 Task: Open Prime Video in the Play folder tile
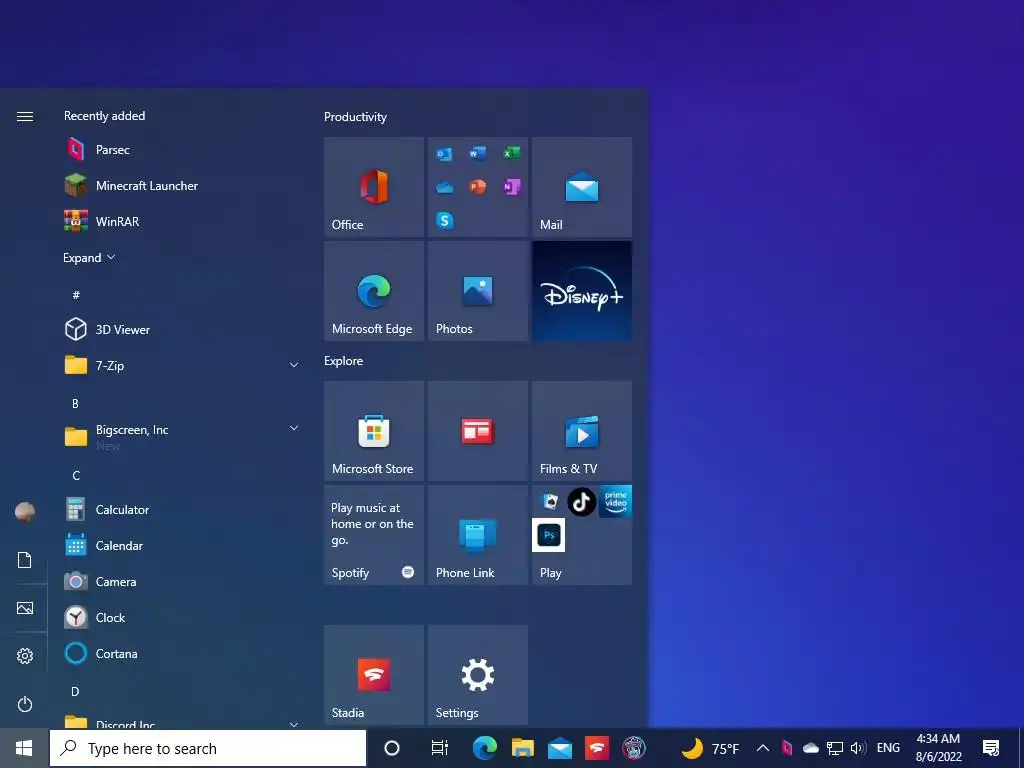point(615,502)
